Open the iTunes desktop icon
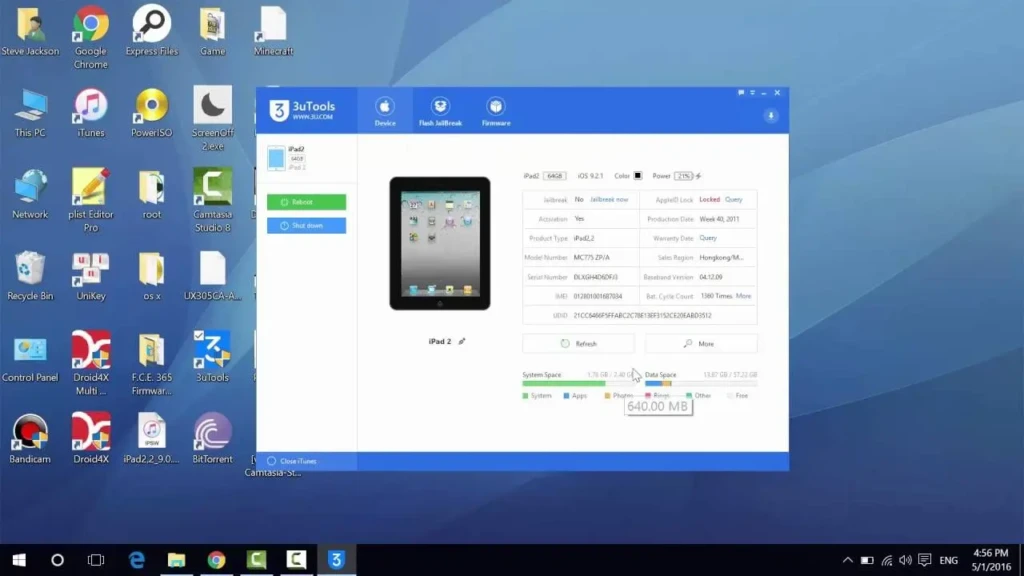The image size is (1024, 576). 91,105
